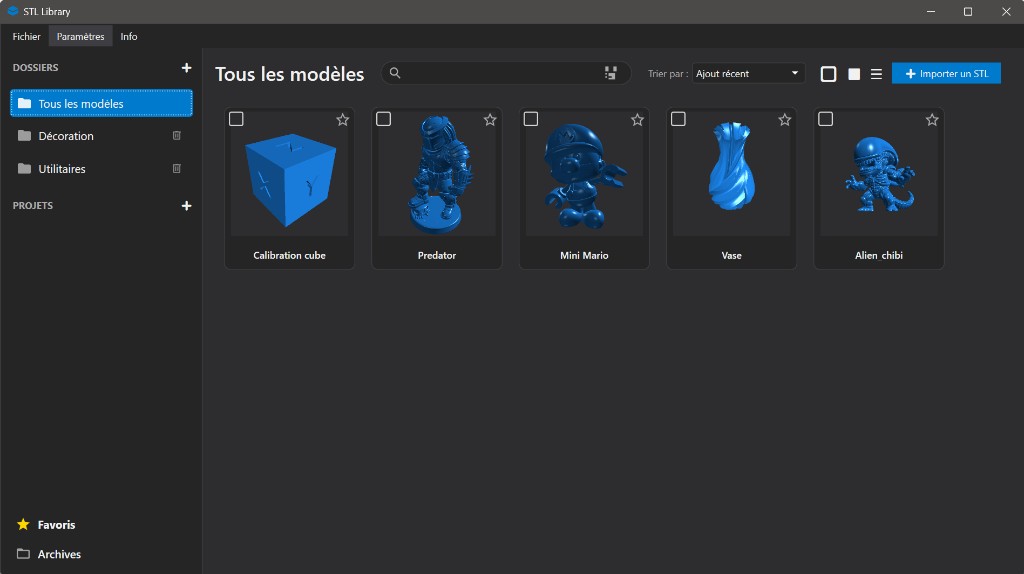Open the Mini Mario model thumbnail
The width and height of the screenshot is (1024, 574).
(x=584, y=175)
